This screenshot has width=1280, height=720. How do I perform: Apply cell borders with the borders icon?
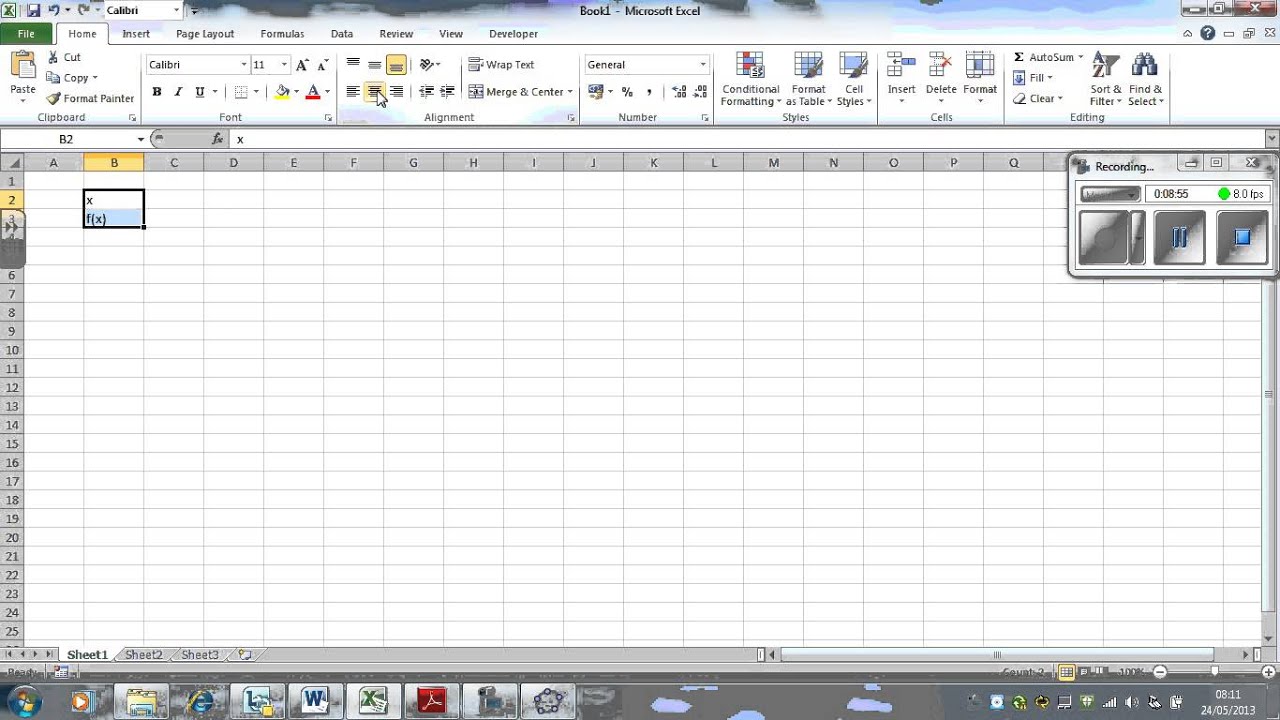click(x=241, y=92)
